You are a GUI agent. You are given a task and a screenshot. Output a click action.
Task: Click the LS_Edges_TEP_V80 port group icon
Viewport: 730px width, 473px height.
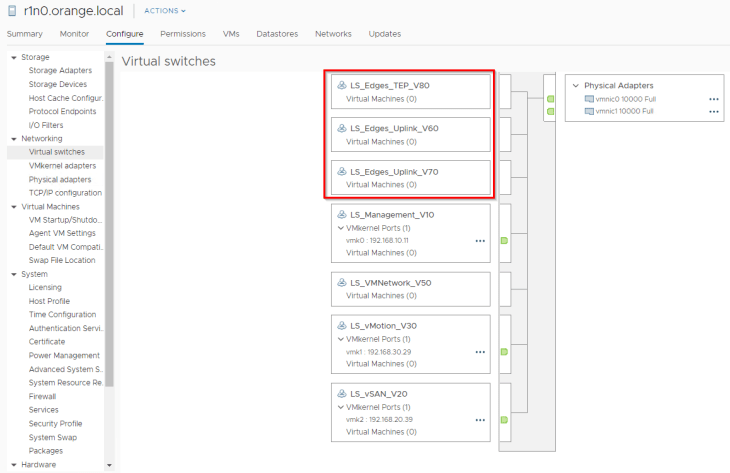click(x=342, y=86)
